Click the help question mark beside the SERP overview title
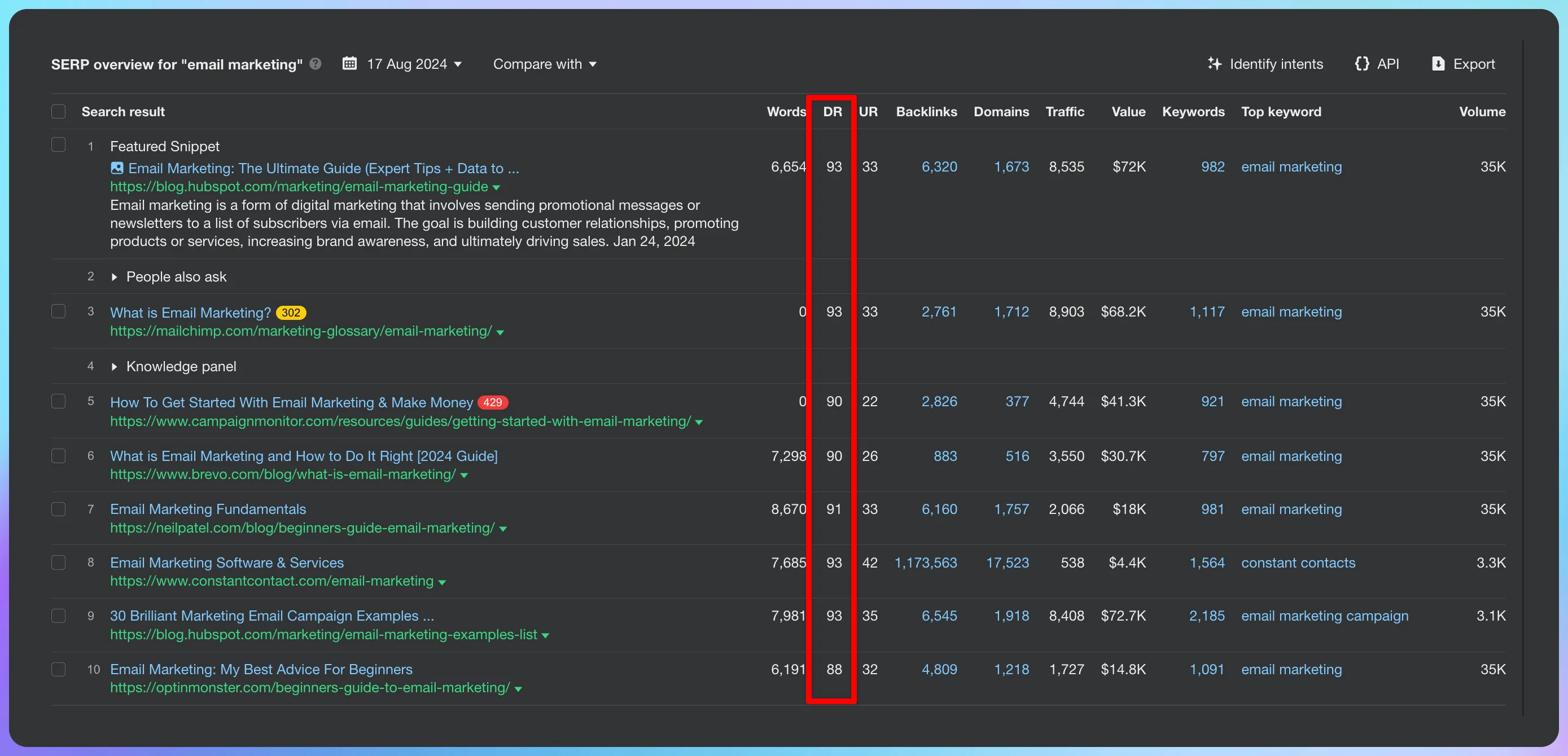Viewport: 1568px width, 756px height. (316, 64)
